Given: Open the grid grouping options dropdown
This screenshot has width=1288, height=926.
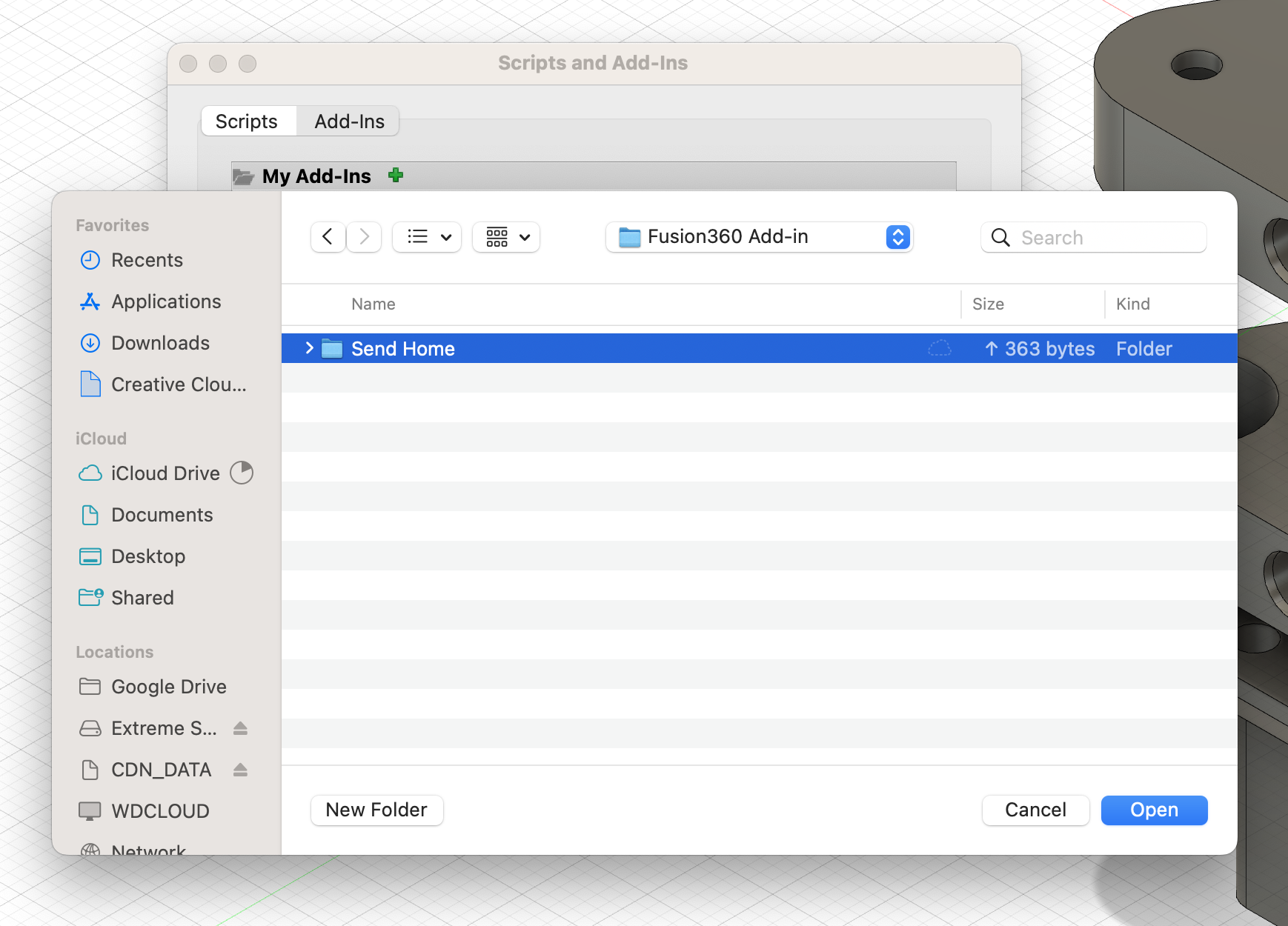Looking at the screenshot, I should (x=506, y=237).
